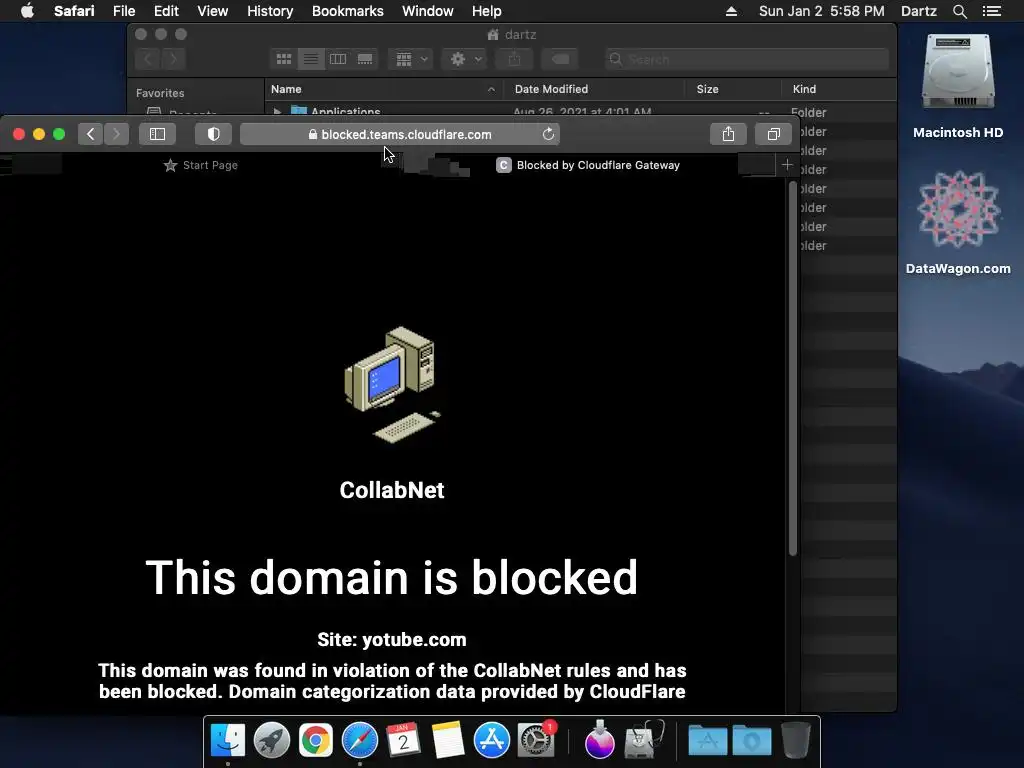Open the Help menu
1024x768 pixels.
(487, 11)
